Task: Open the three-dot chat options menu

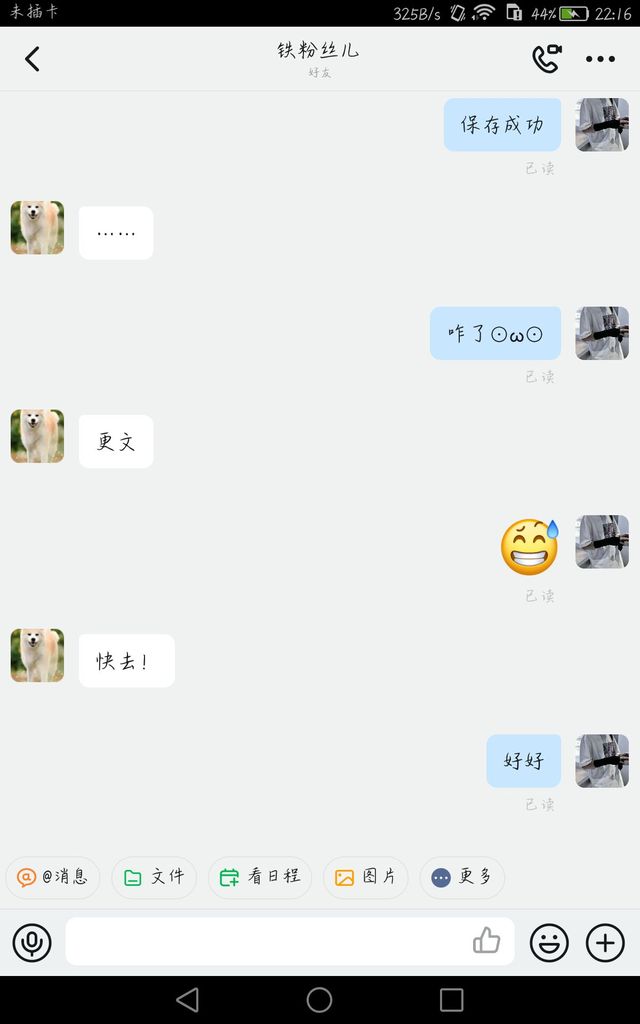Action: point(600,59)
